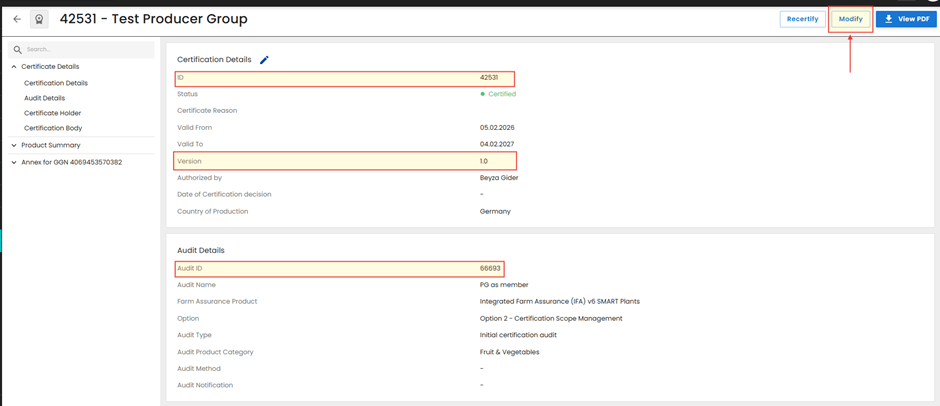Click the certificate badge icon beside the title
The image size is (940, 406).
(x=39, y=19)
